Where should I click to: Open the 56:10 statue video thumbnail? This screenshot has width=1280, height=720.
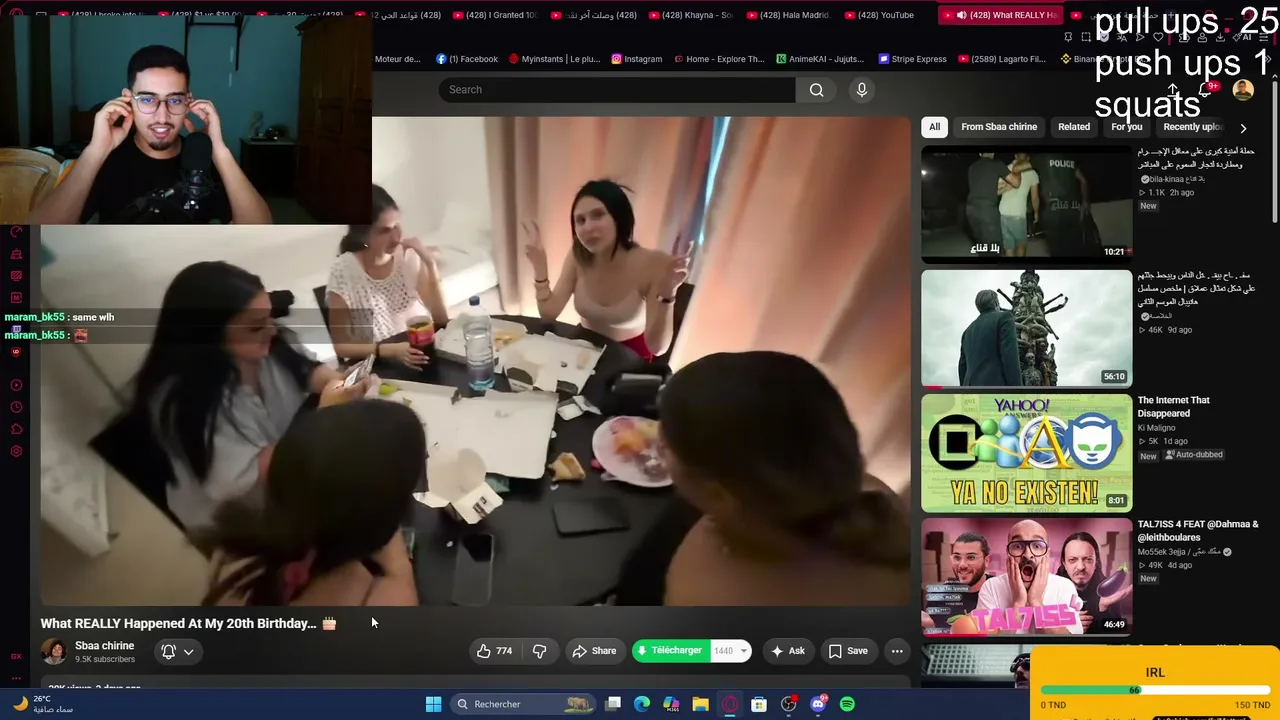pyautogui.click(x=1026, y=328)
